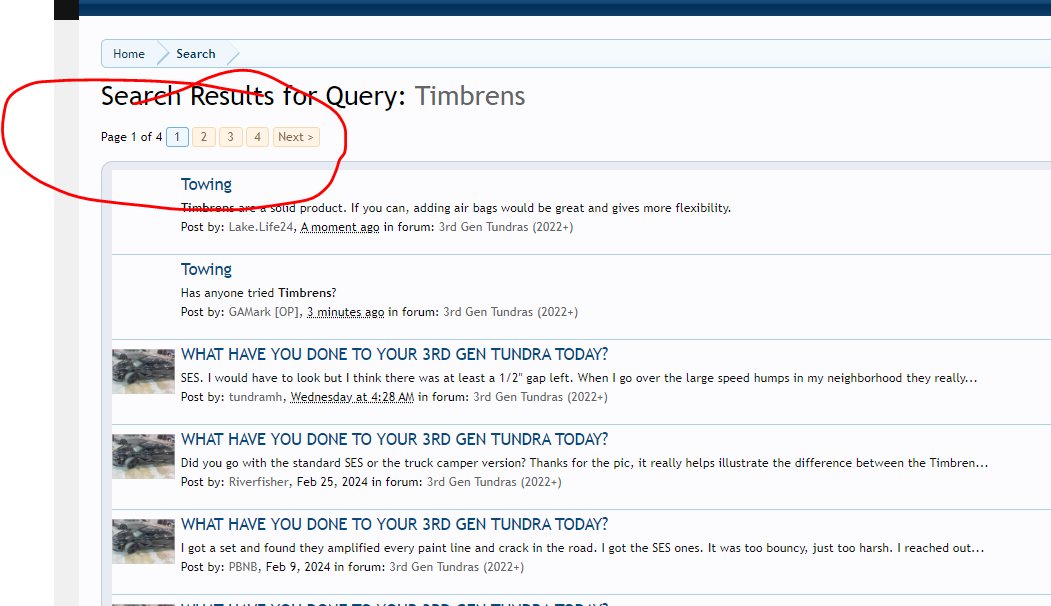The image size is (1051, 606).
Task: Click the 'Wednesday at 4:28 AM' timestamp
Action: point(352,397)
